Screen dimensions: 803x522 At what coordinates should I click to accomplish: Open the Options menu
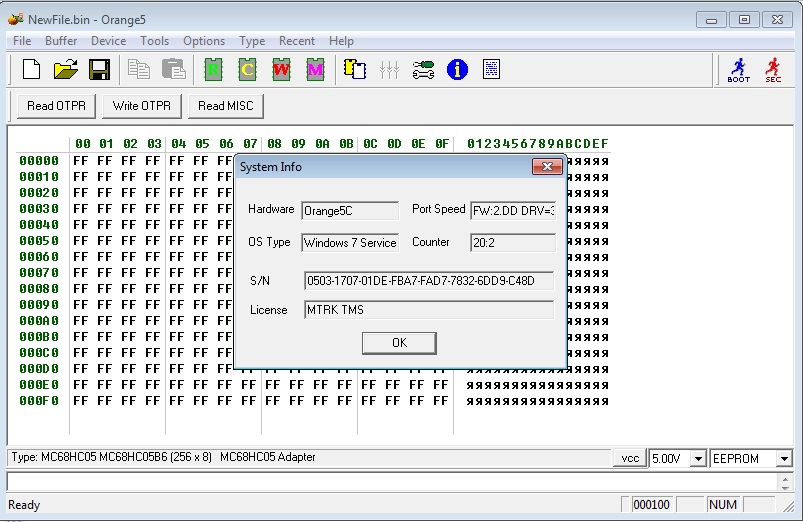204,41
